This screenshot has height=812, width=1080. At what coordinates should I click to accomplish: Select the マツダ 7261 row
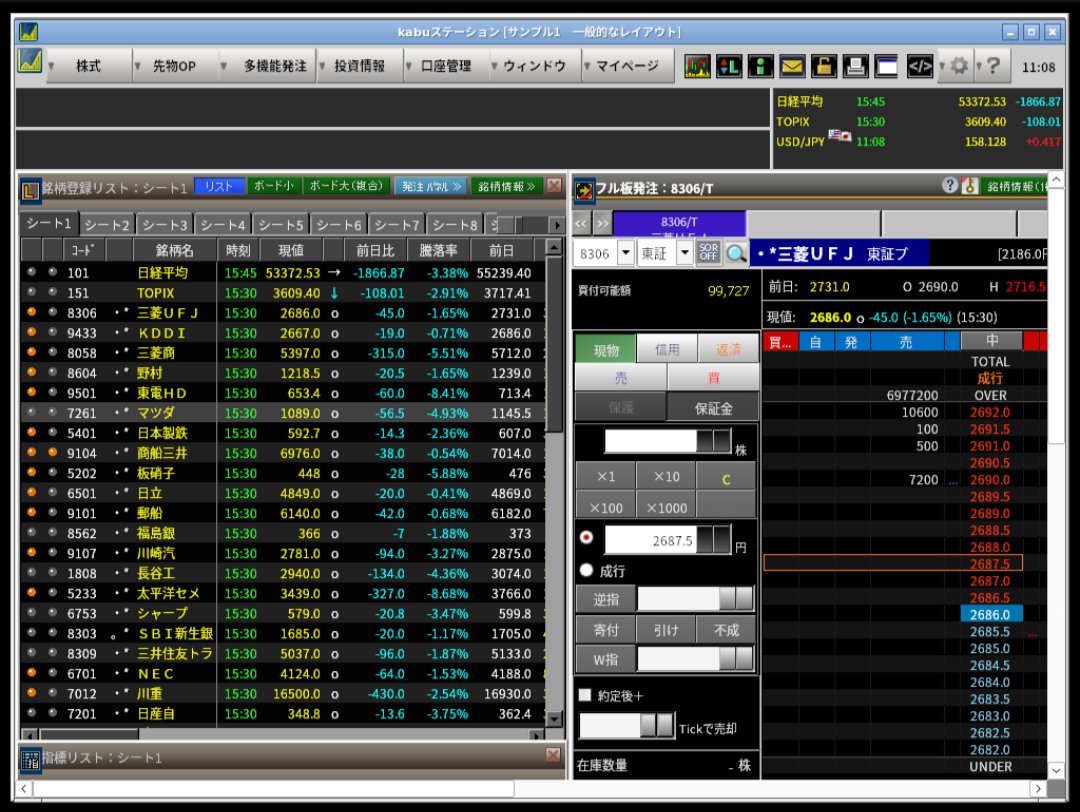coord(282,413)
